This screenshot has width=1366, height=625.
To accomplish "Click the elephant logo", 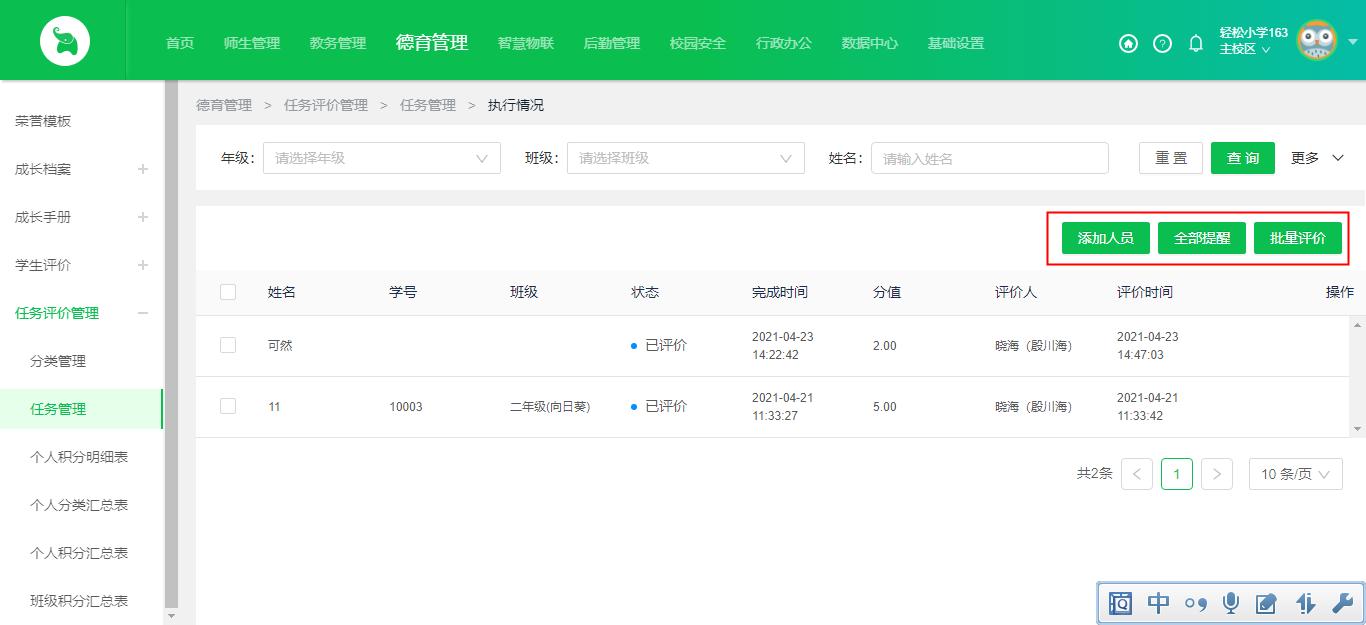I will (x=64, y=40).
